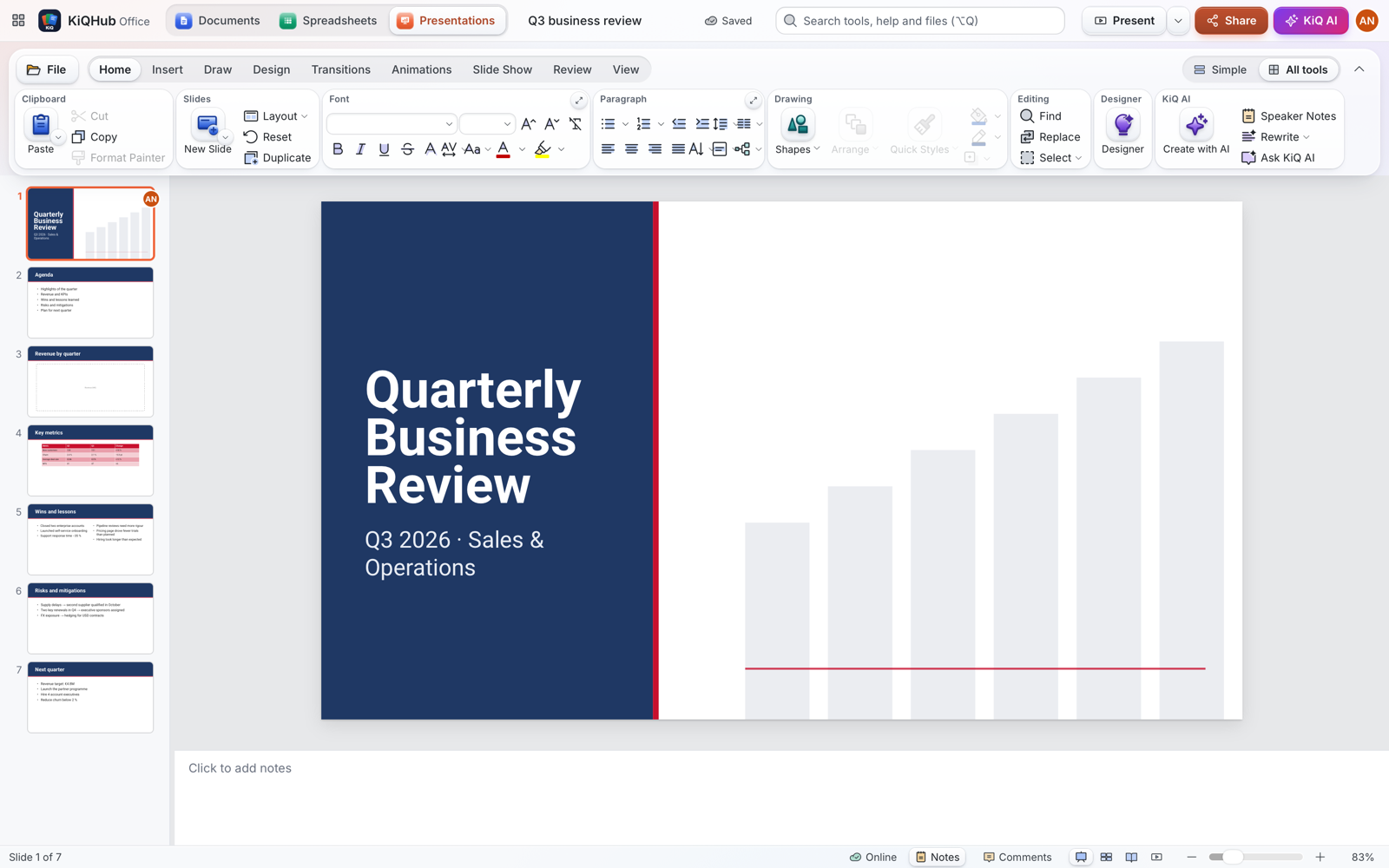The image size is (1389, 868).
Task: Toggle Bold formatting
Action: click(x=338, y=149)
